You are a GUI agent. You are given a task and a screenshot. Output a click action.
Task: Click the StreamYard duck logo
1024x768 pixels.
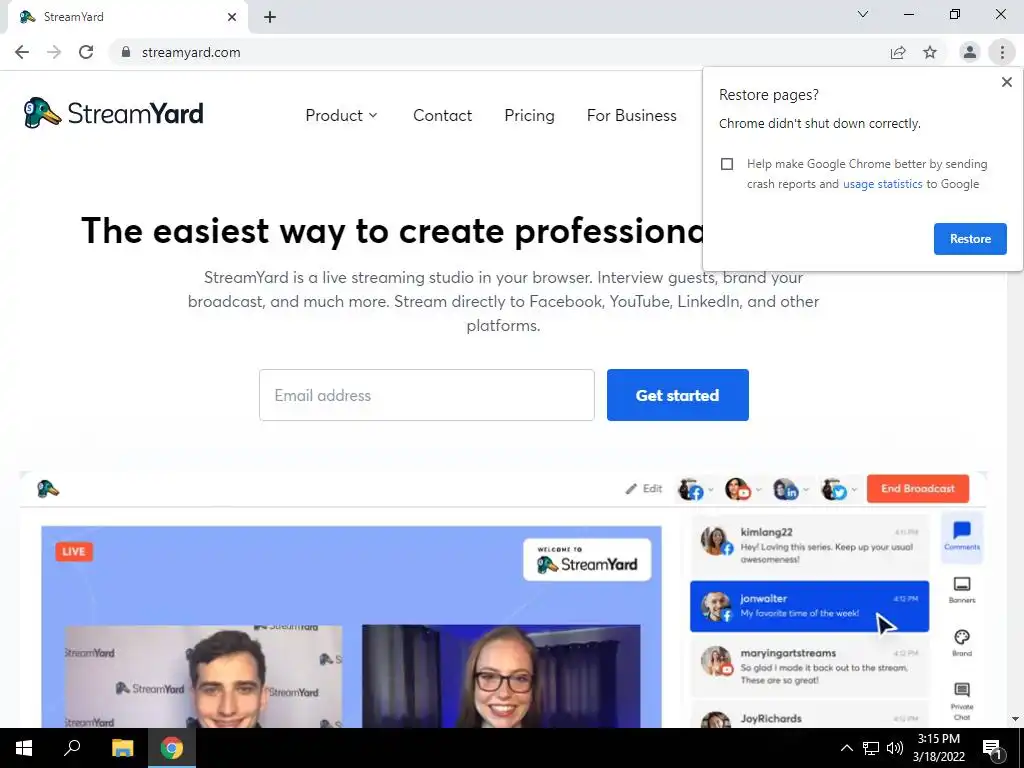[113, 114]
